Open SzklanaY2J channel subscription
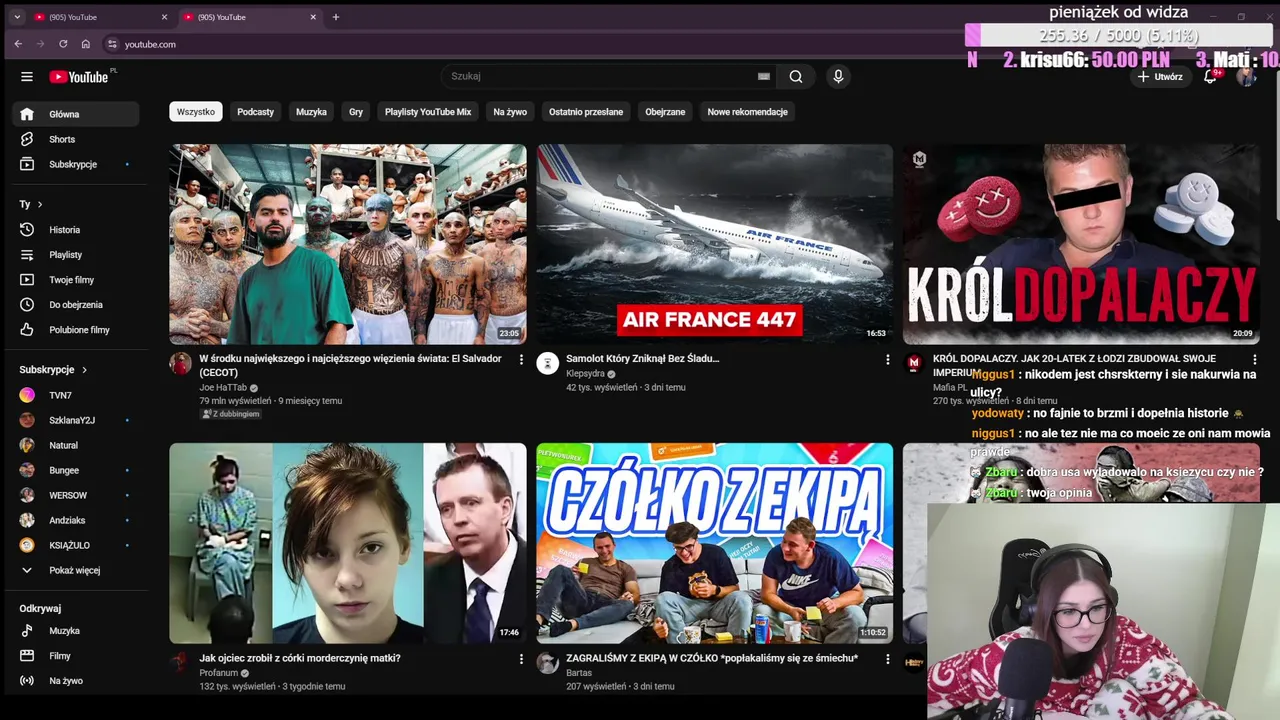This screenshot has width=1280, height=720. pos(76,420)
